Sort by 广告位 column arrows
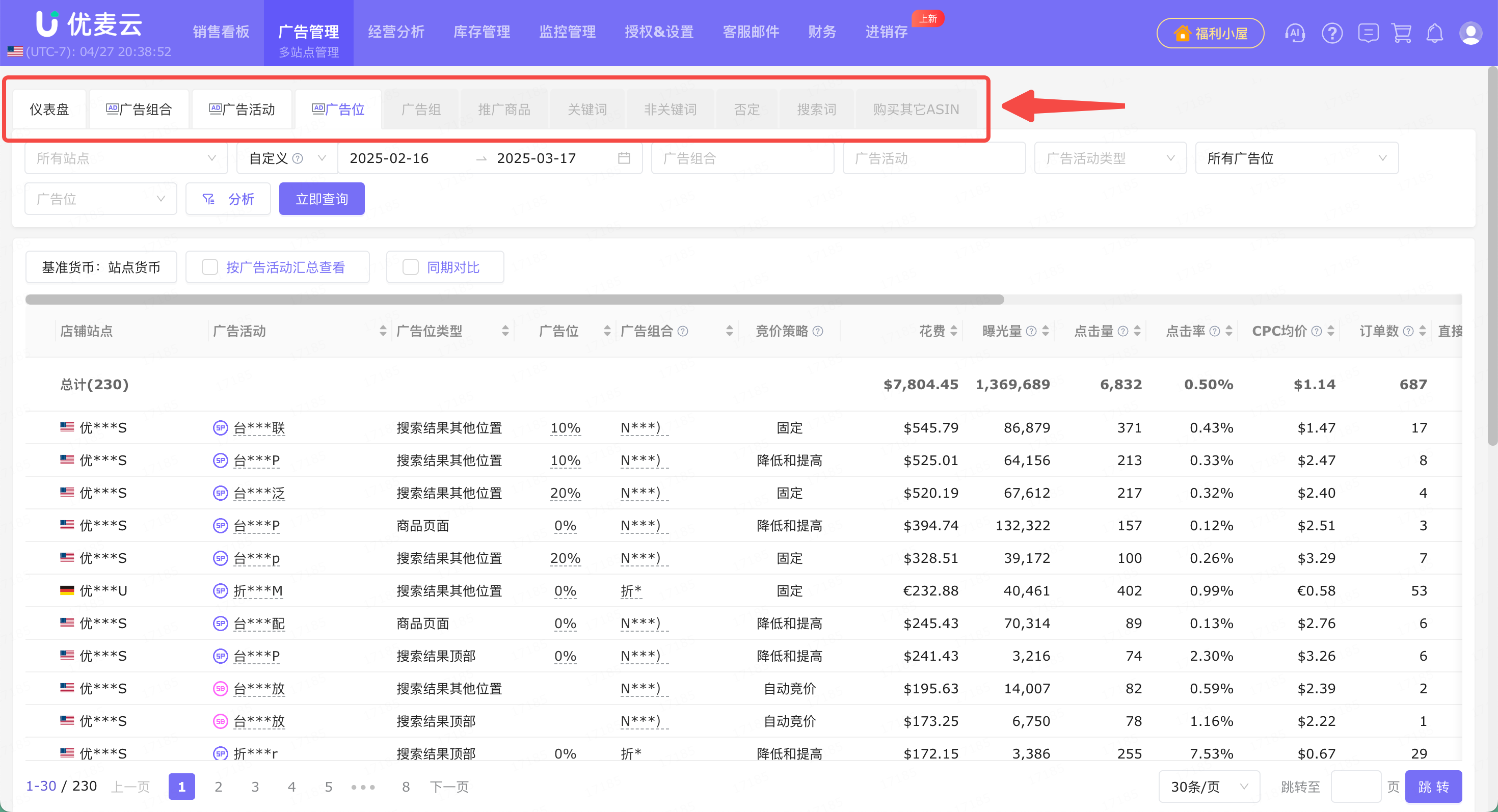 (x=607, y=331)
